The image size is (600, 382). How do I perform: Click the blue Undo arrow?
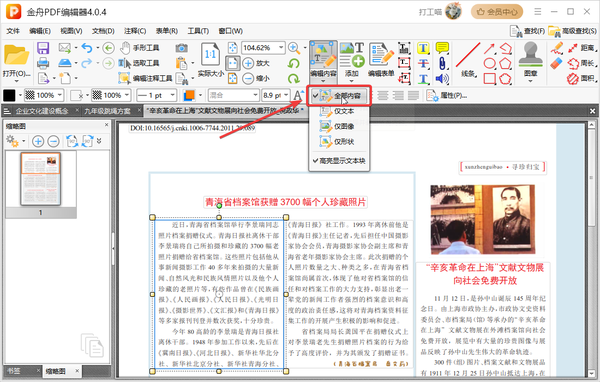(x=87, y=48)
